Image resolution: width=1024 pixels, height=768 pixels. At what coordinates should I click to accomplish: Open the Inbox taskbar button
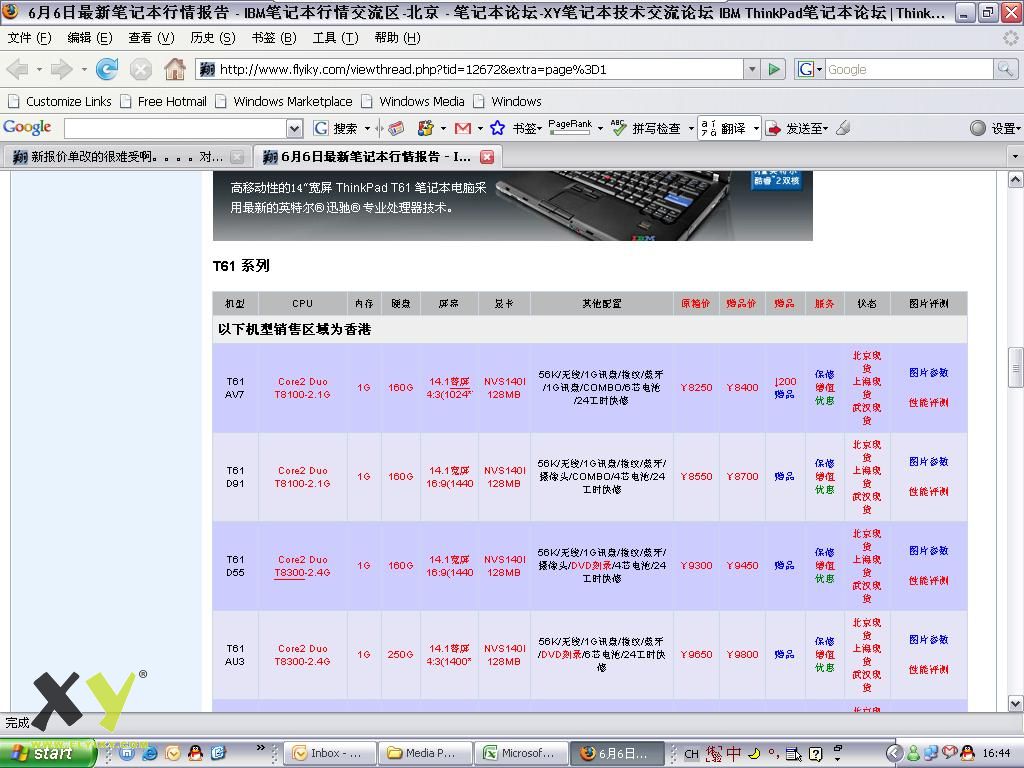330,753
